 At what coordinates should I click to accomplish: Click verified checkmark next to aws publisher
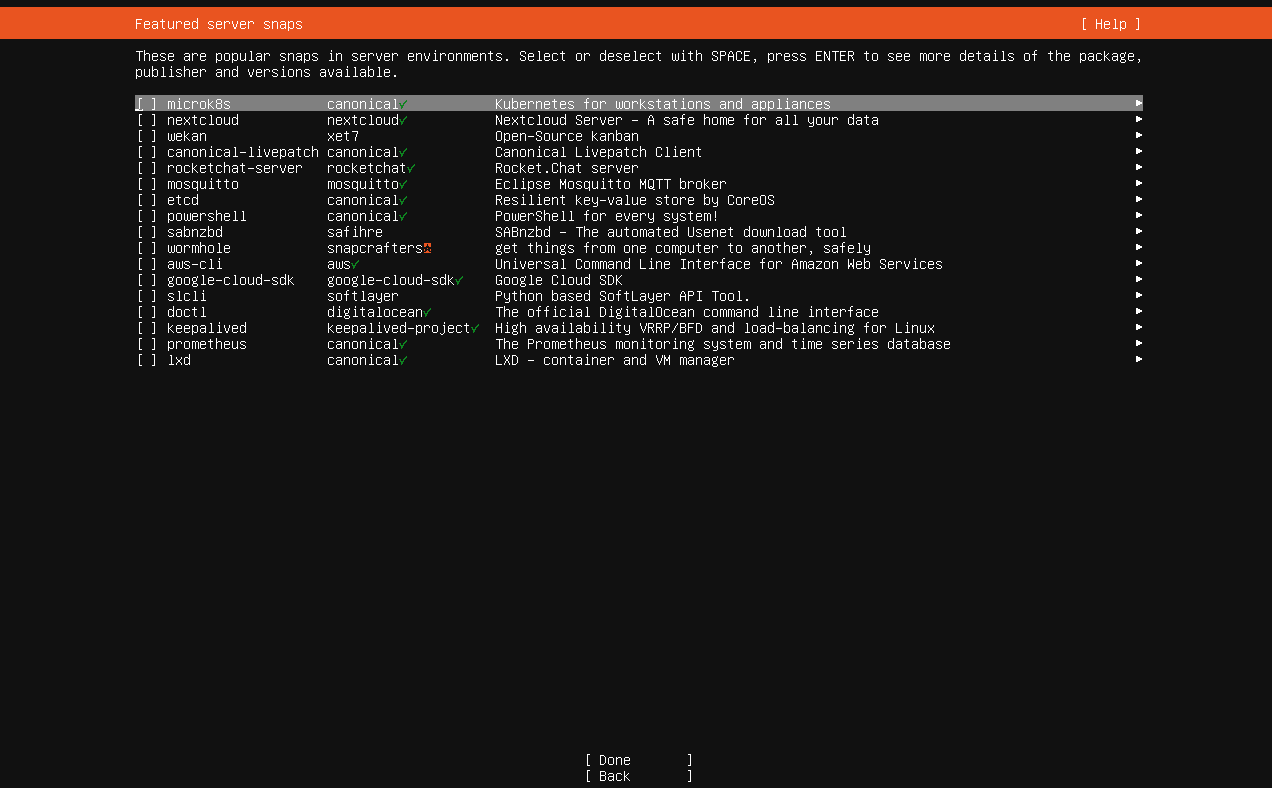tap(355, 264)
